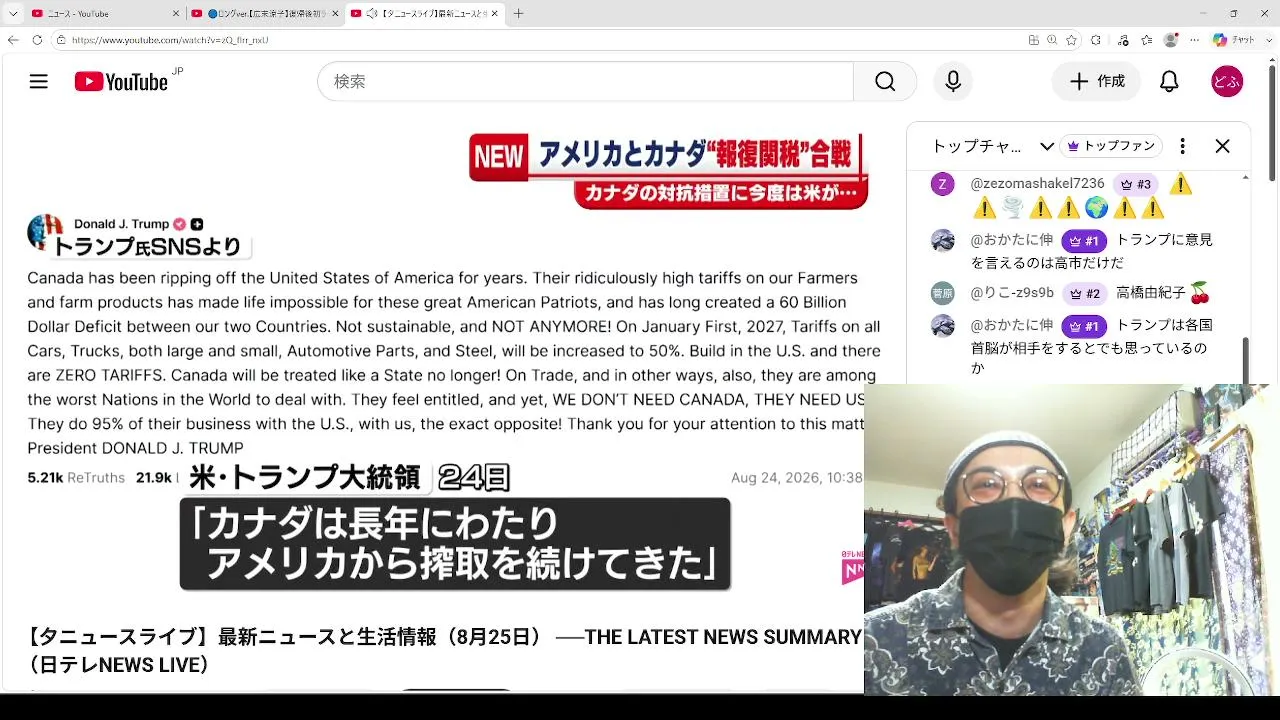The image size is (1280, 720).
Task: Open the browser settings ellipsis menu
Action: (x=1195, y=40)
